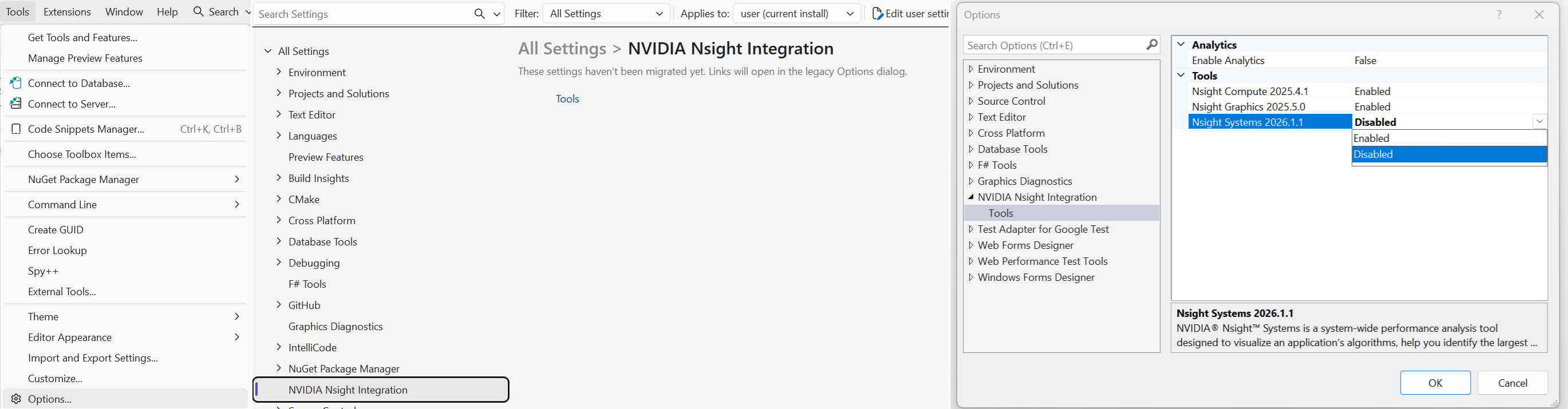Click the magnifier icon beside Search menu
This screenshot has width=1568, height=409.
point(199,11)
